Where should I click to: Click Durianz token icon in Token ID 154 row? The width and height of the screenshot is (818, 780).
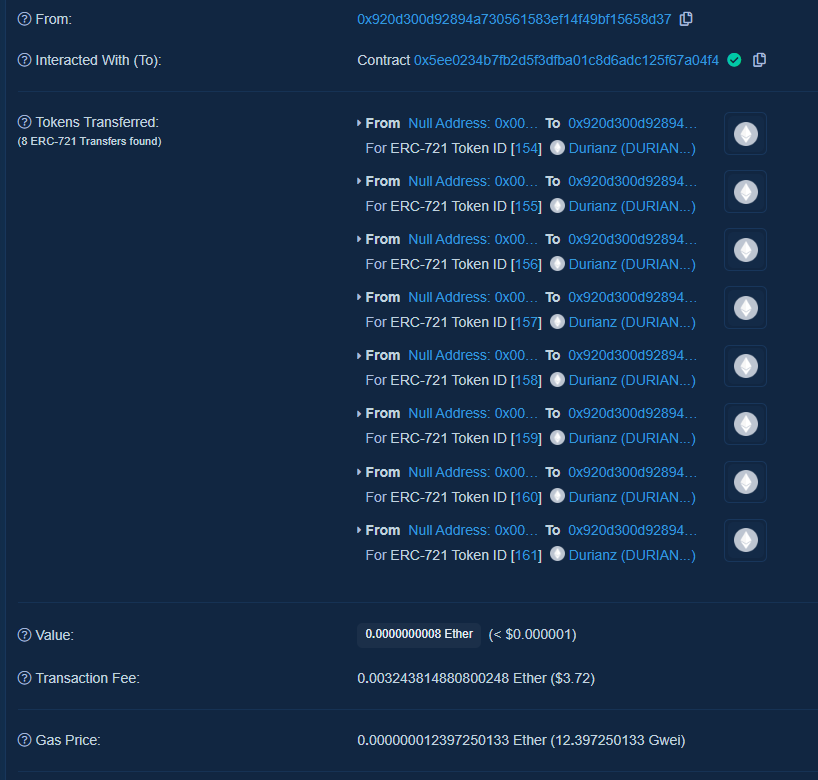point(557,148)
